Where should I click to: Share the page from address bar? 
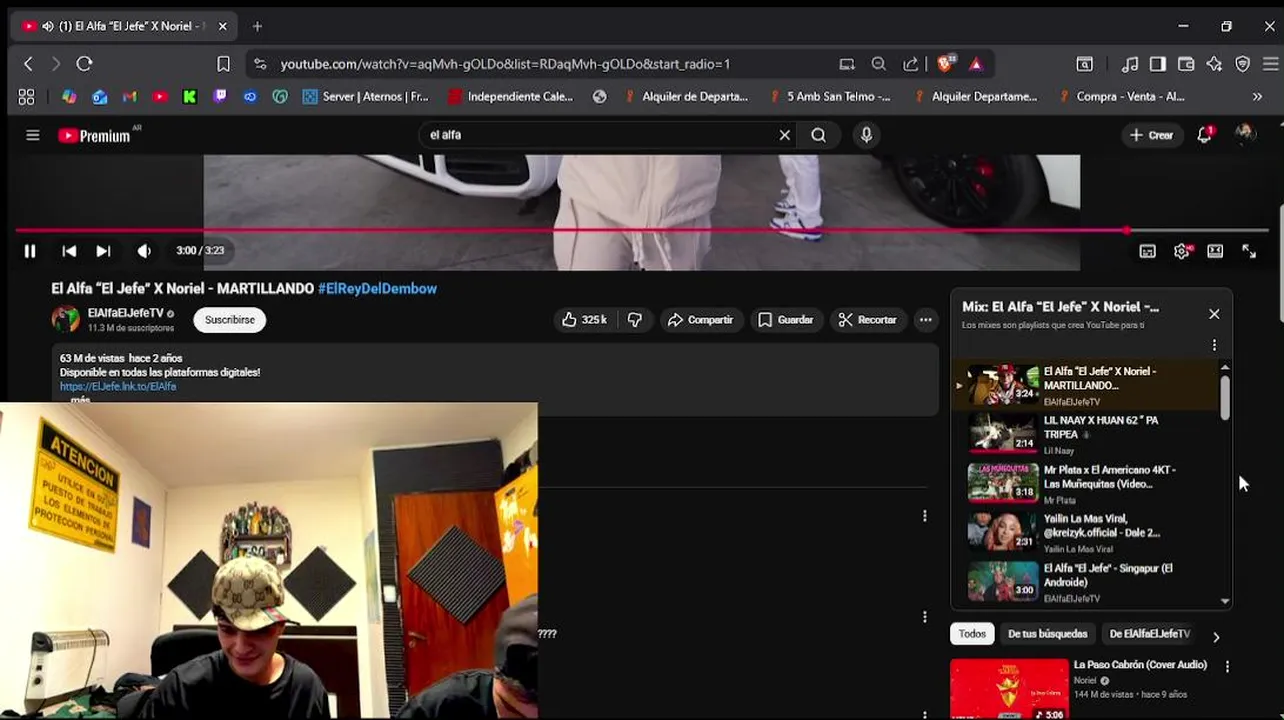coord(911,64)
